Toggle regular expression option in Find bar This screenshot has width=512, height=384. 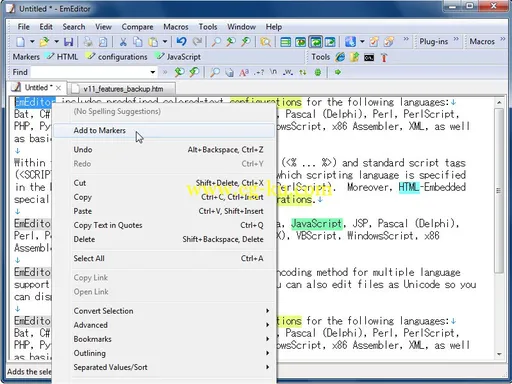[x=259, y=72]
